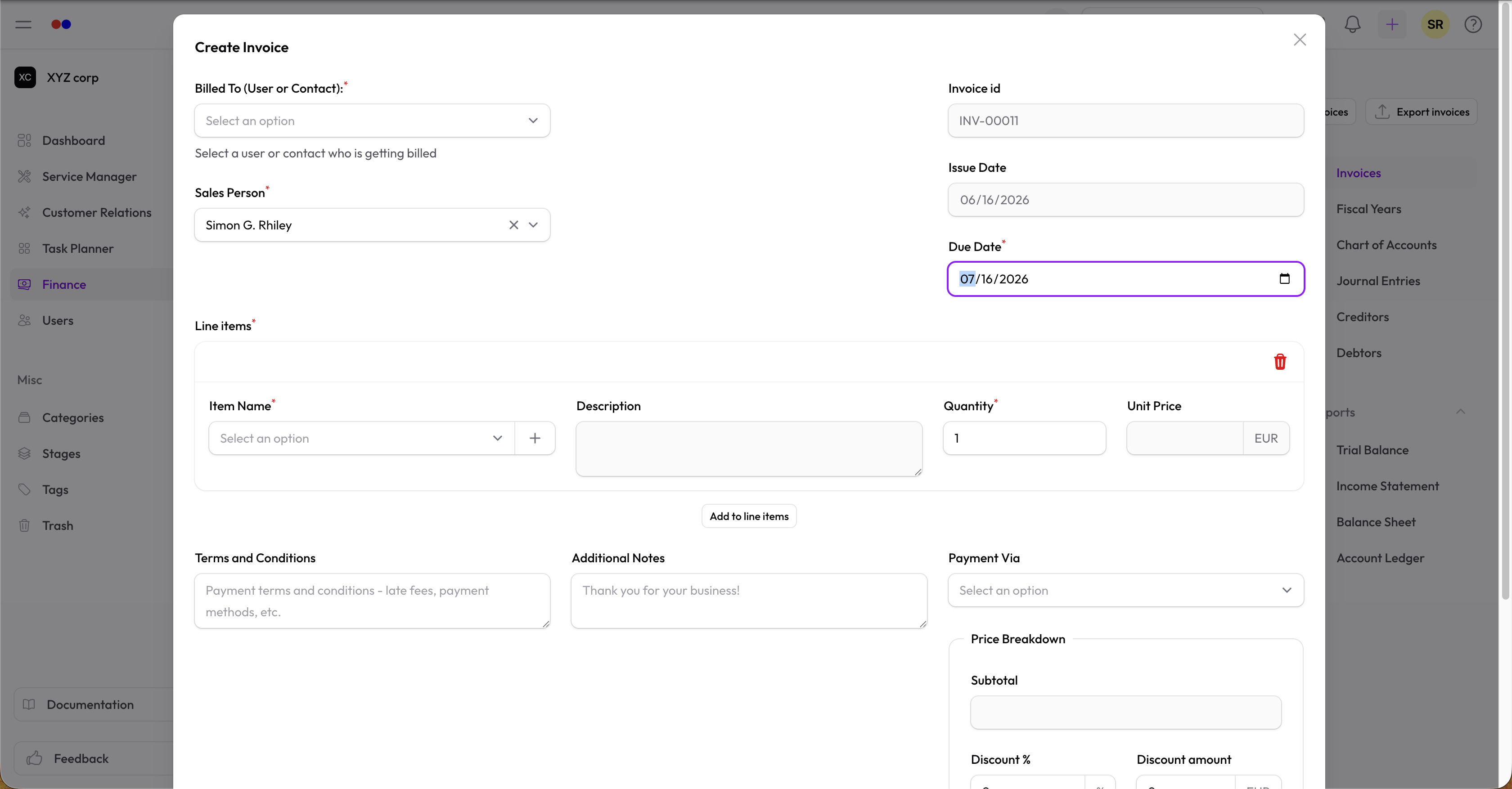
Task: Open the Feedback button
Action: coord(94,758)
